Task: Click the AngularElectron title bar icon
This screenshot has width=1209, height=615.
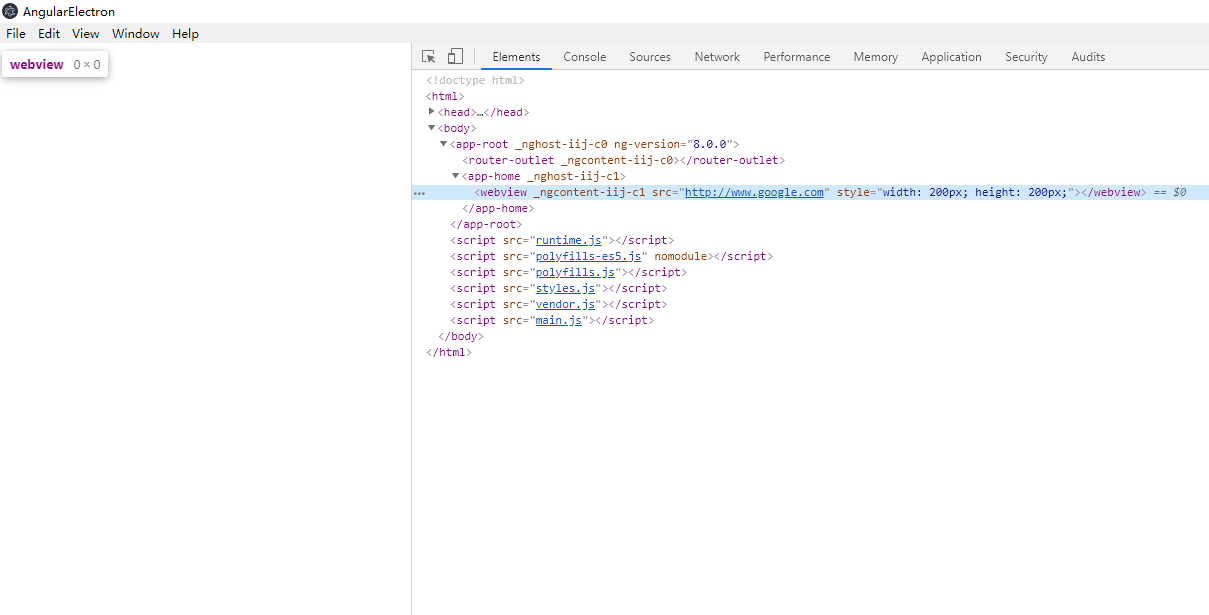Action: 8,10
